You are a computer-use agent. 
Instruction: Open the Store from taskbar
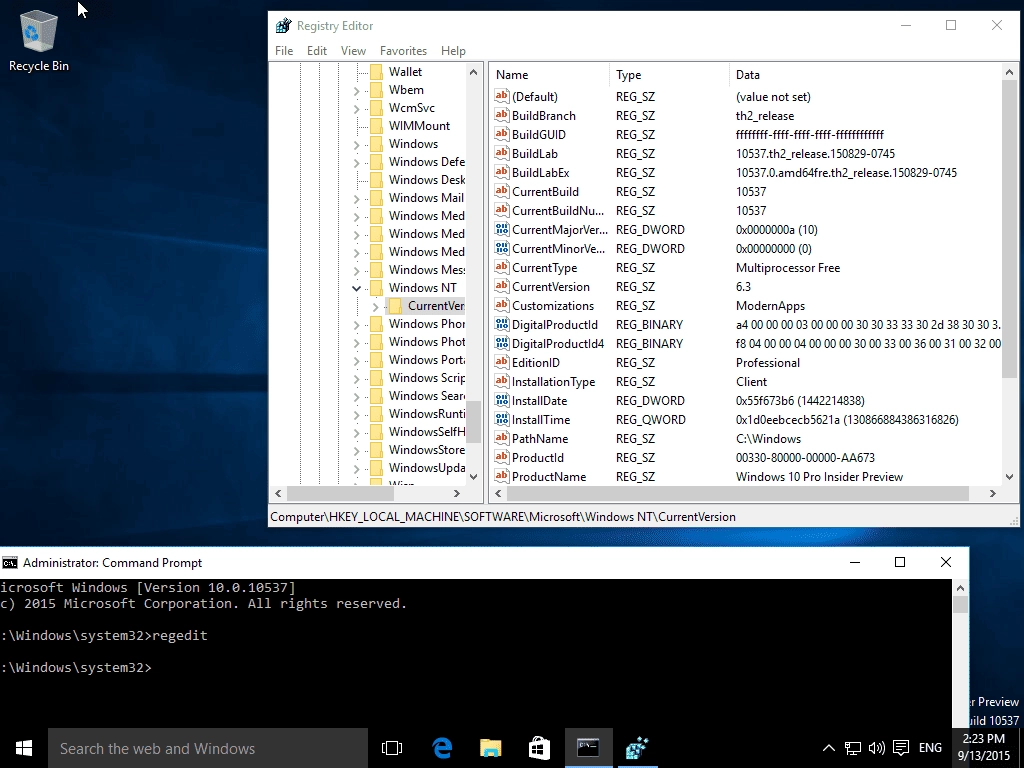tap(539, 748)
